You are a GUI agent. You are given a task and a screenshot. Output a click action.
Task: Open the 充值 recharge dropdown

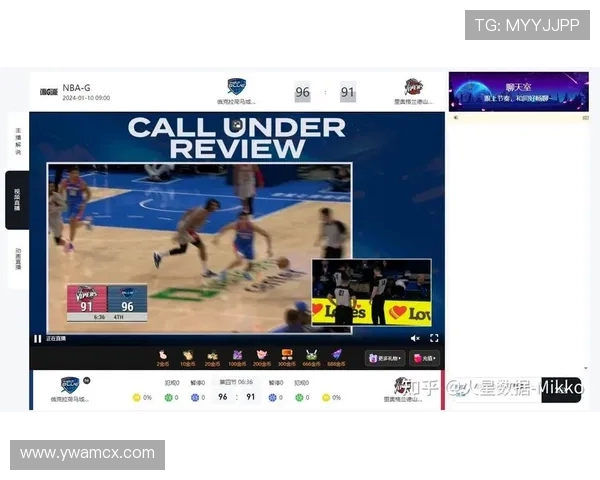424,358
